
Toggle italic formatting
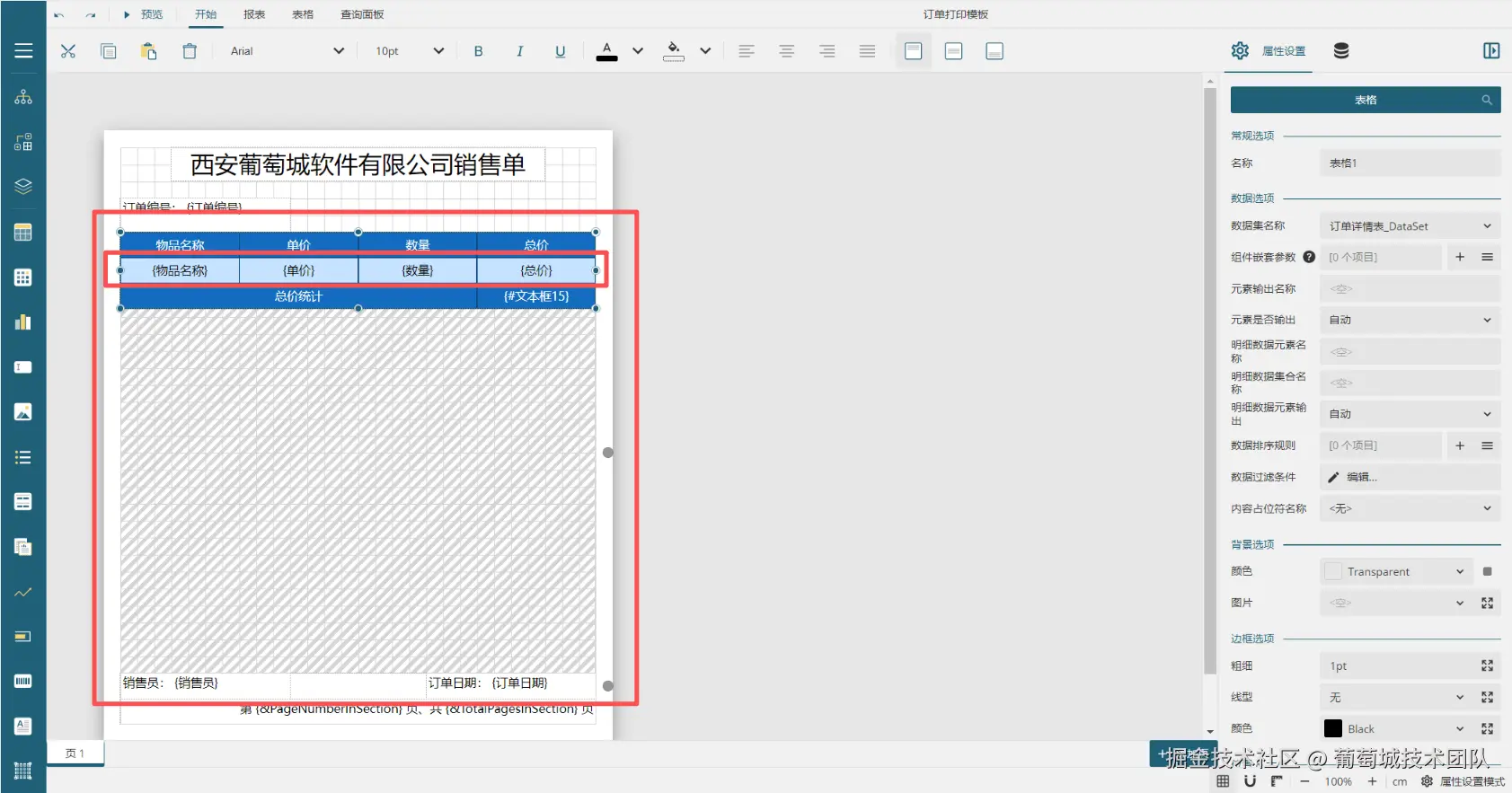pyautogui.click(x=519, y=51)
